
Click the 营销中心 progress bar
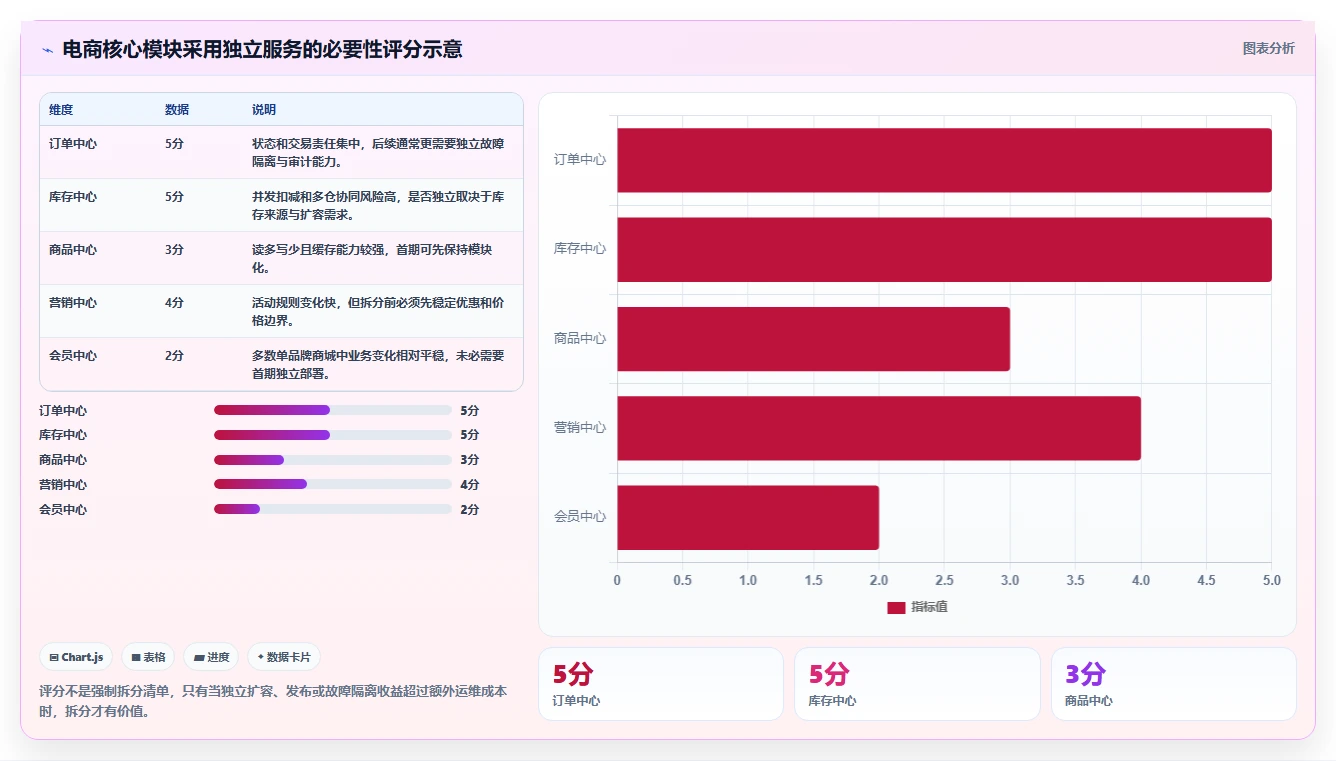pos(333,484)
